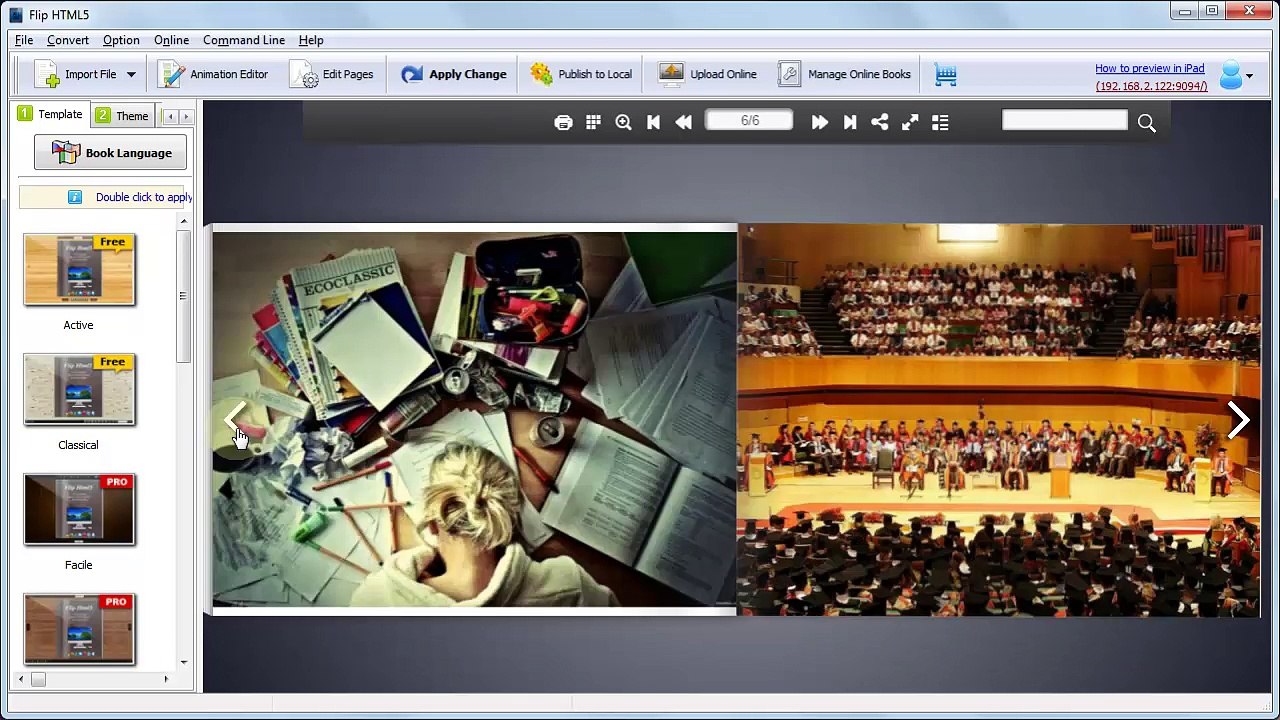Open the Animation Editor

(214, 74)
